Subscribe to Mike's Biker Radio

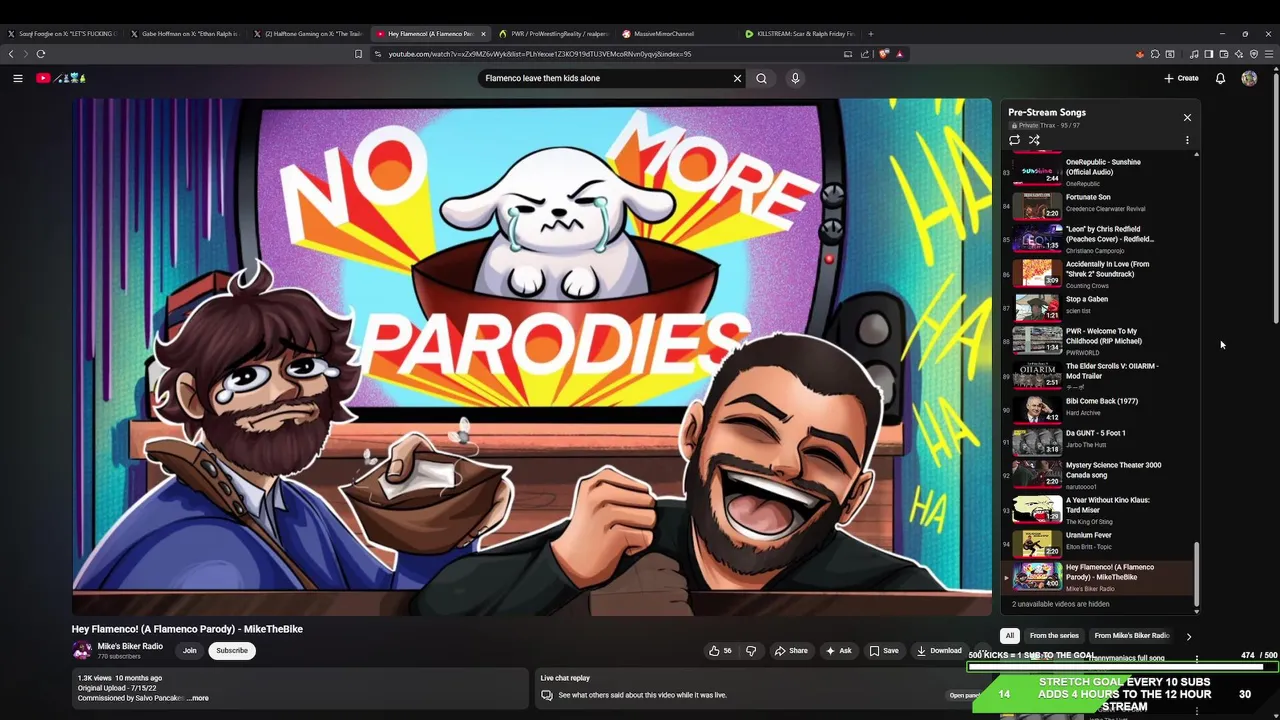(x=232, y=651)
